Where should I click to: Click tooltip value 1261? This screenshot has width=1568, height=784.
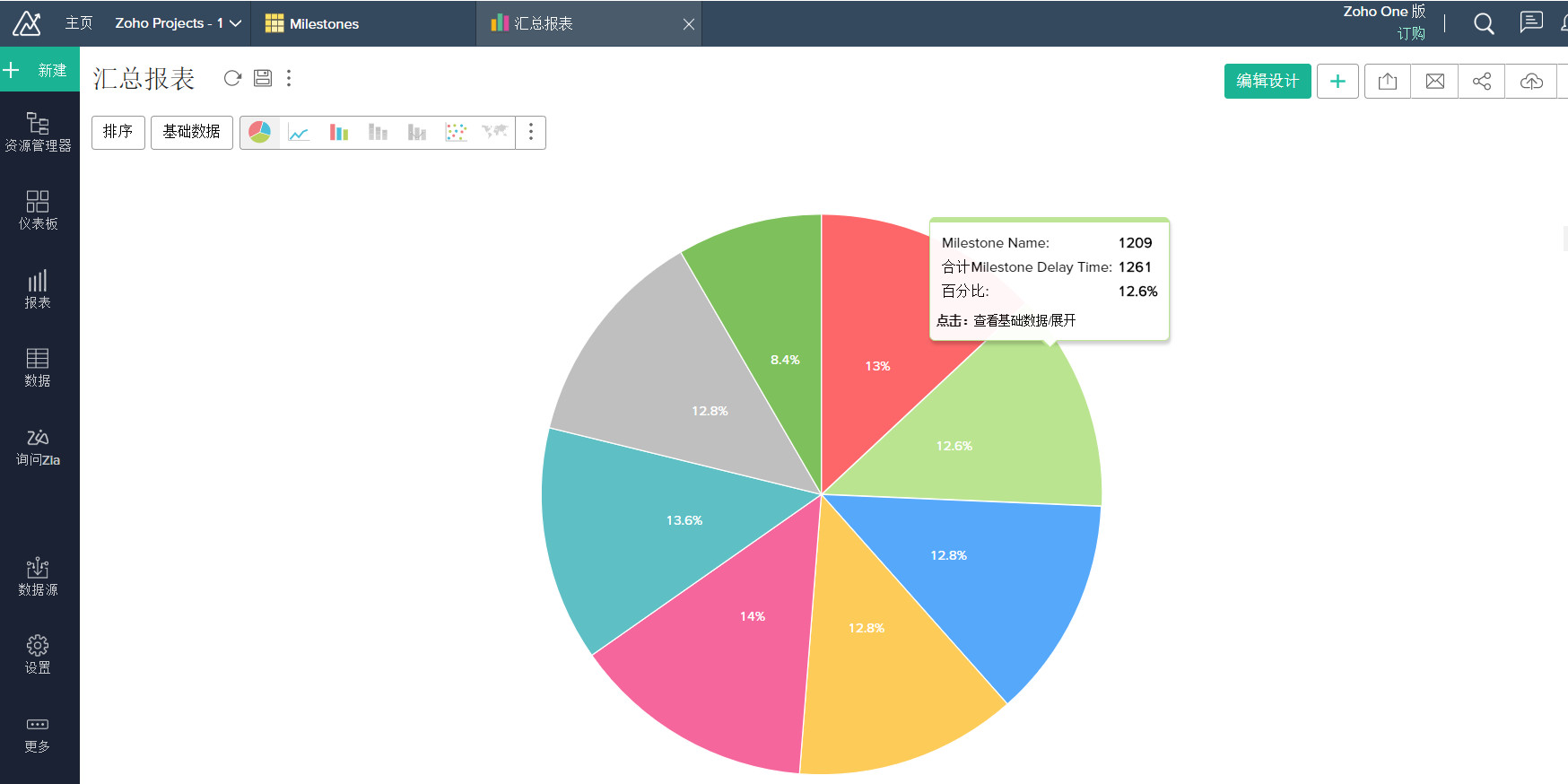tap(1135, 267)
